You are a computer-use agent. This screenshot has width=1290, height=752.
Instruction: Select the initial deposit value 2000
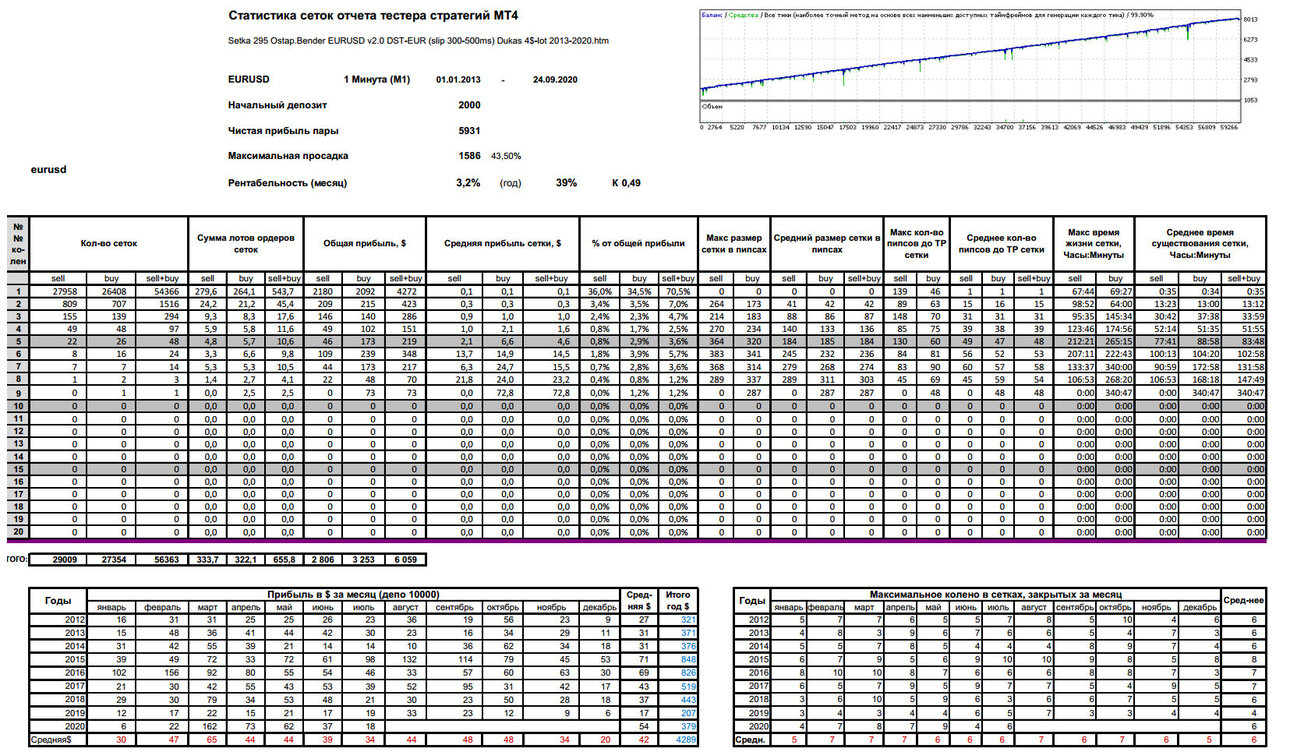pos(469,105)
